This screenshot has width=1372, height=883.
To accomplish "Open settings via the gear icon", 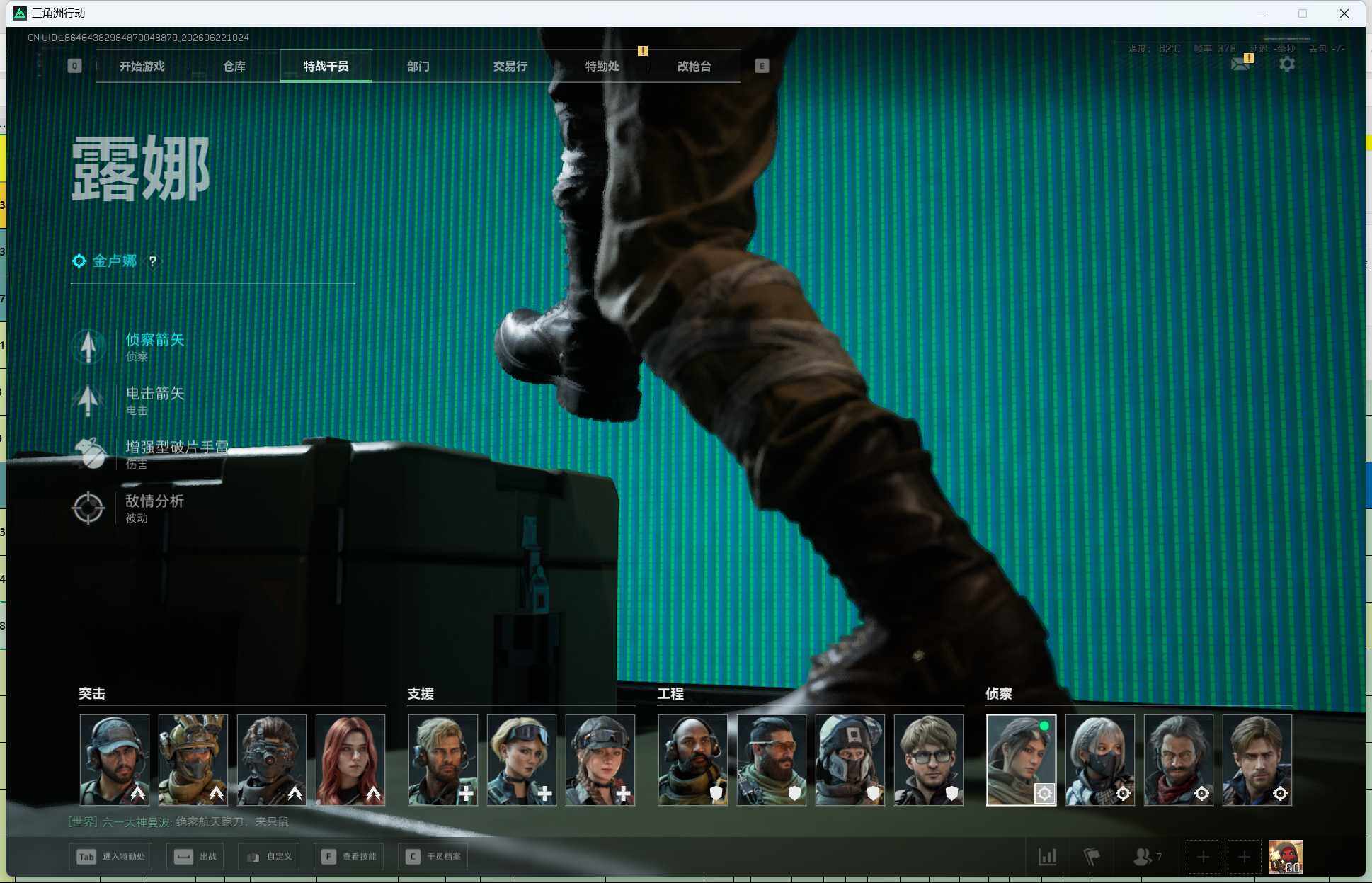I will [x=1287, y=64].
